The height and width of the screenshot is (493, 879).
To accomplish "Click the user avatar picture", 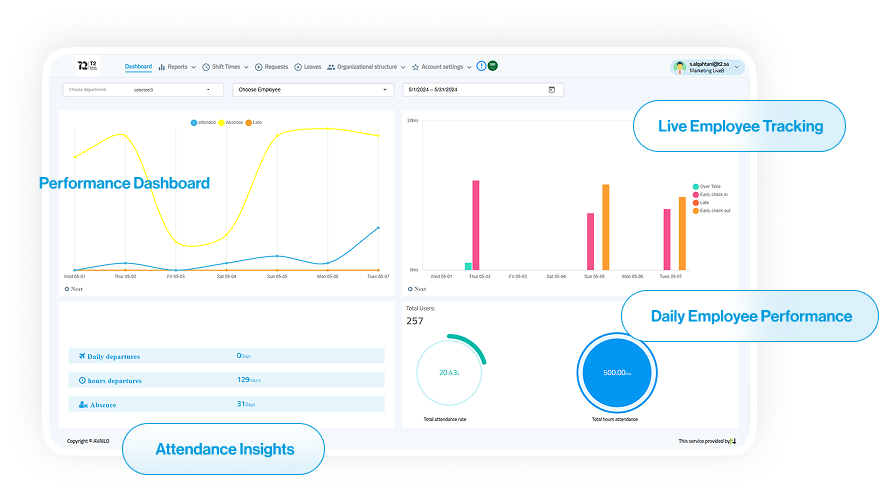I will tap(679, 67).
